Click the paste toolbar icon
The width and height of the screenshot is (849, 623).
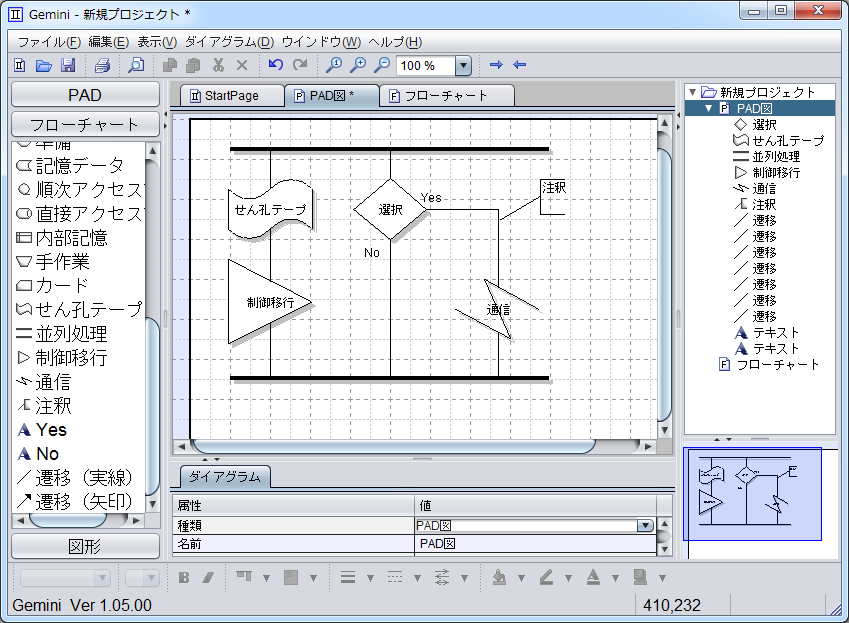pyautogui.click(x=193, y=65)
